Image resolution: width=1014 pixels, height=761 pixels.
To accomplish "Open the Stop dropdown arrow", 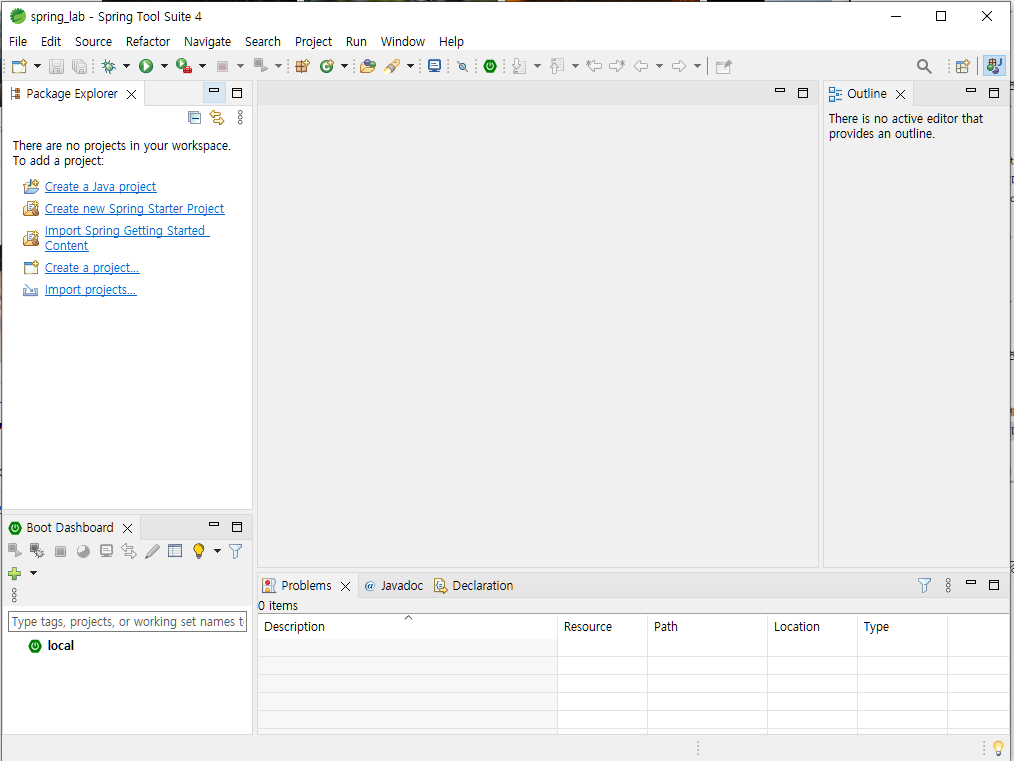I will pos(241,66).
